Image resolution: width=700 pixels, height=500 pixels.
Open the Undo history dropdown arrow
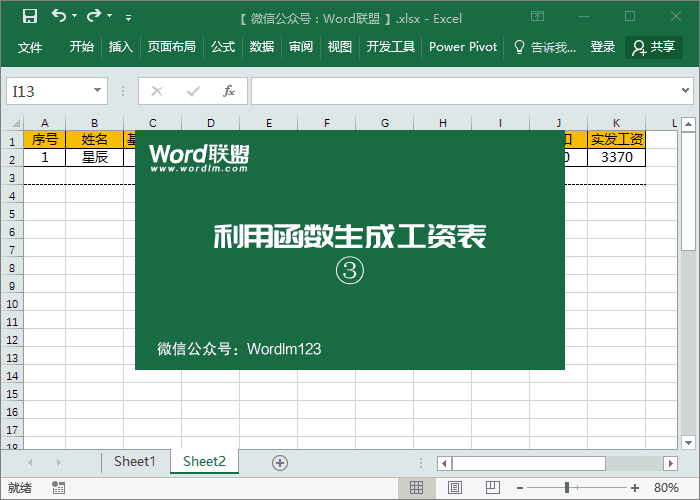(76, 17)
